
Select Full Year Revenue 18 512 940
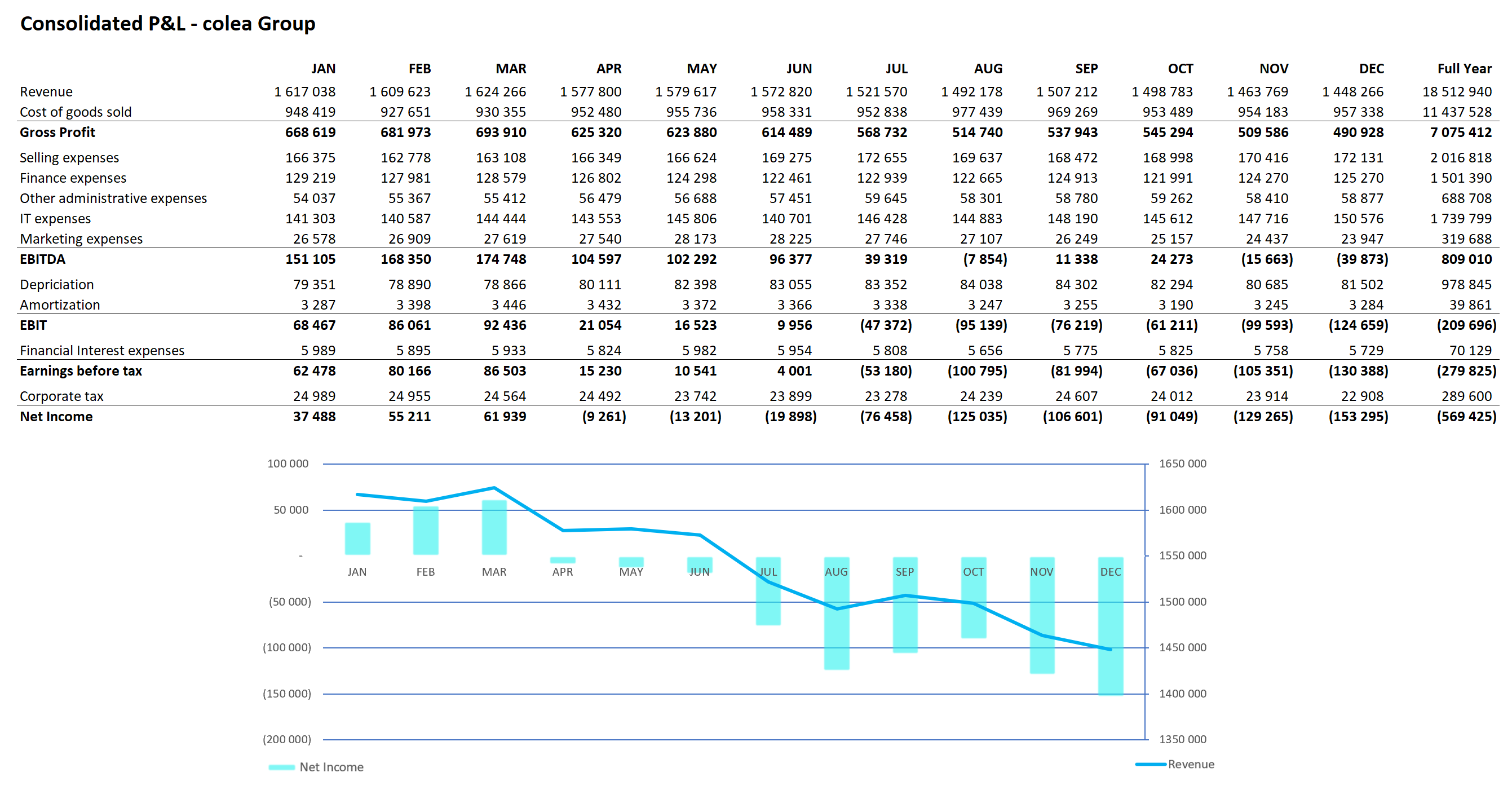pyautogui.click(x=1457, y=91)
